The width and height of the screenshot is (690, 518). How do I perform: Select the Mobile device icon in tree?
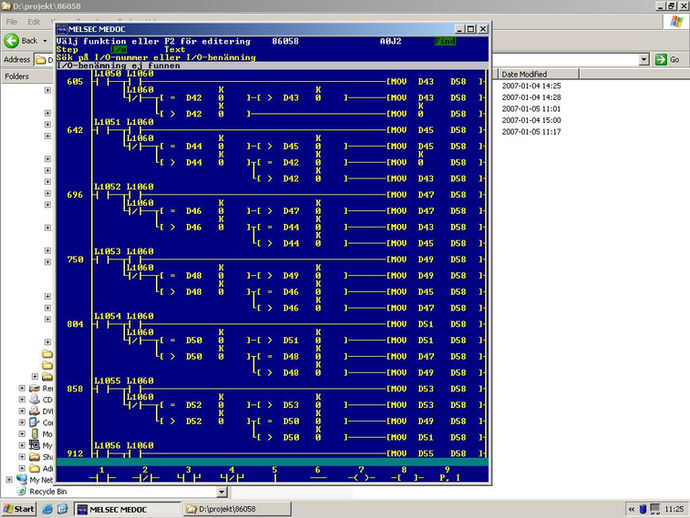coord(34,434)
